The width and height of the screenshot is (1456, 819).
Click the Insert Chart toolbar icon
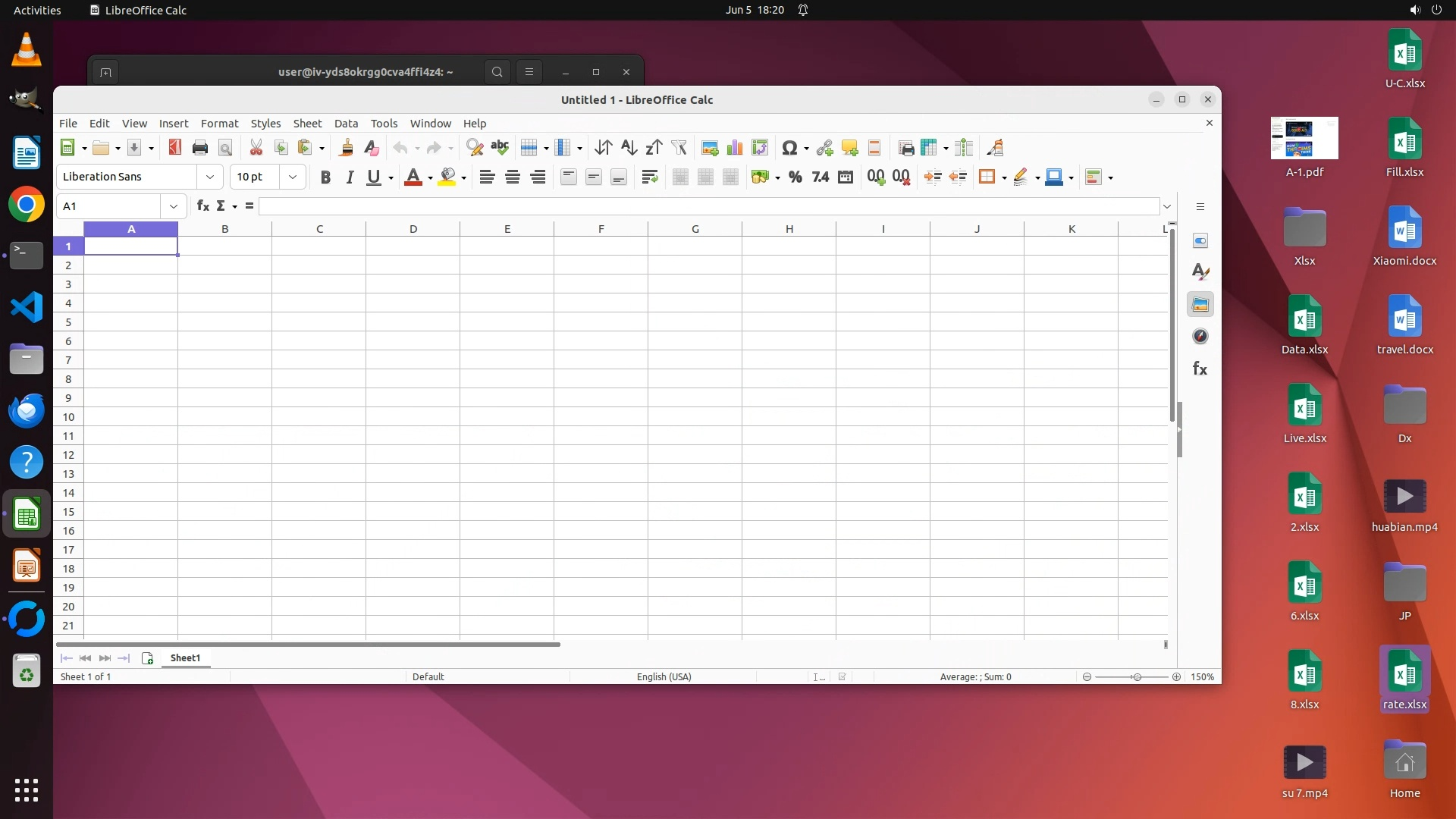734,148
